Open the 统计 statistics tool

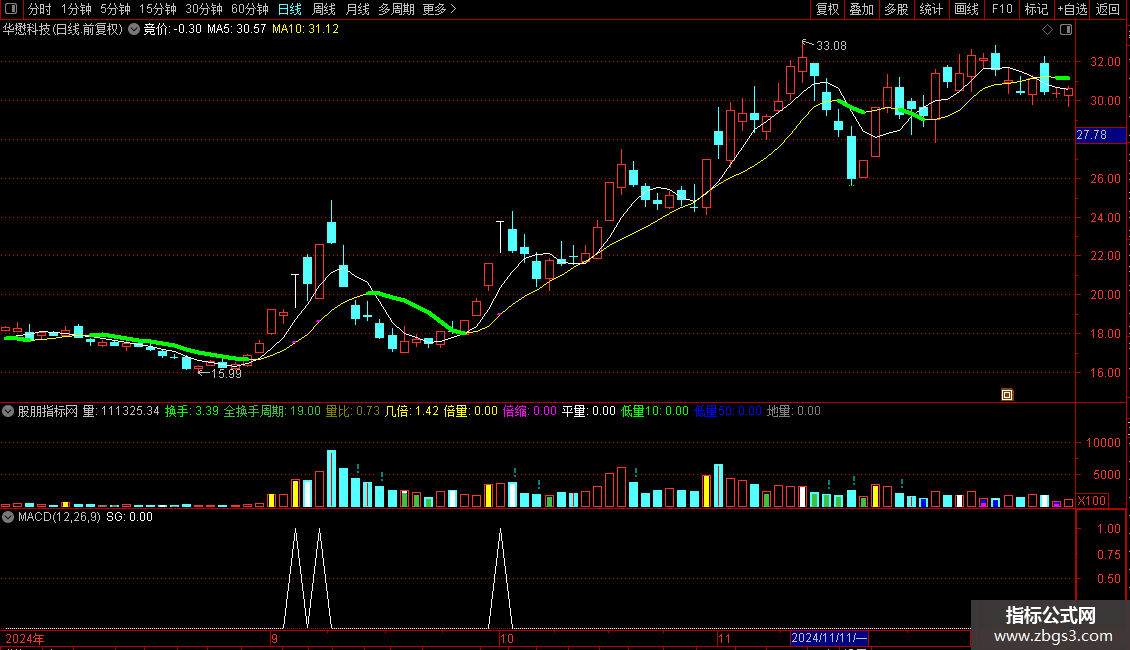[x=931, y=9]
